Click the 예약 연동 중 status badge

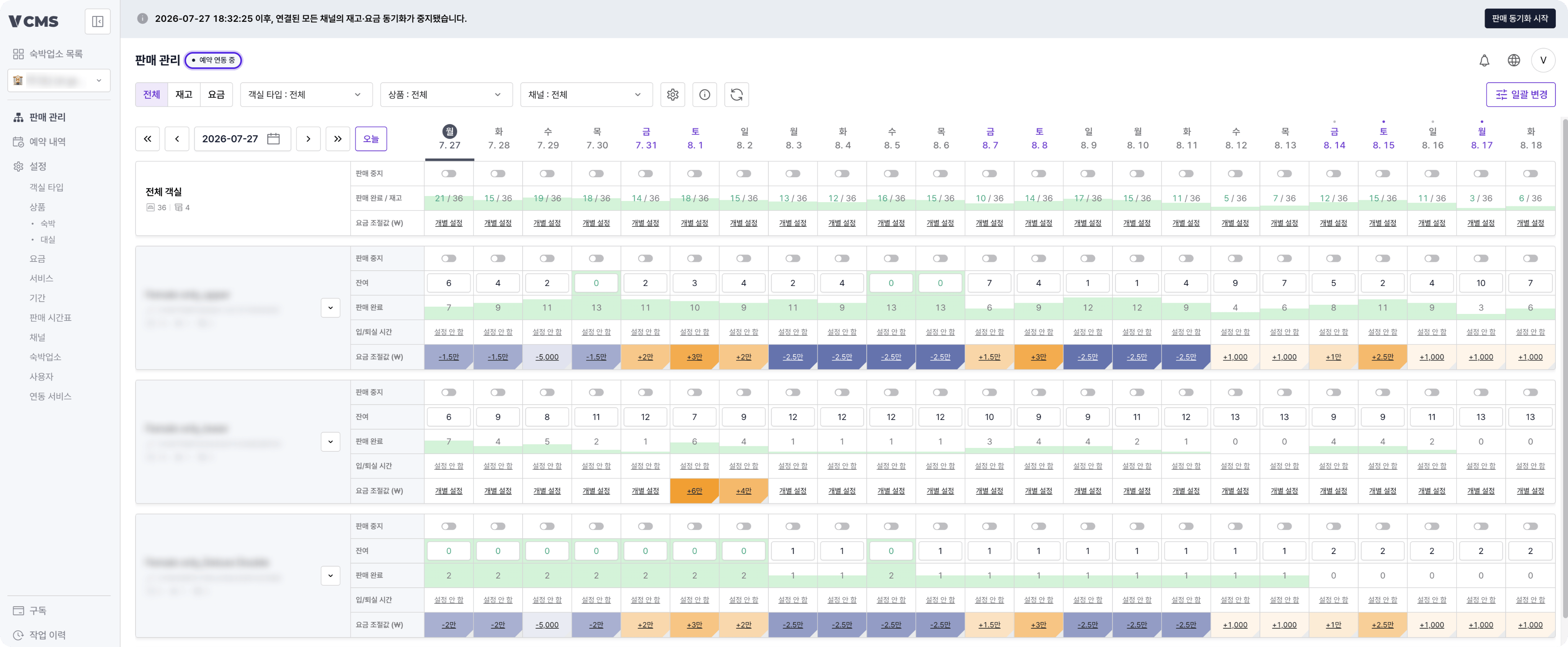click(214, 60)
